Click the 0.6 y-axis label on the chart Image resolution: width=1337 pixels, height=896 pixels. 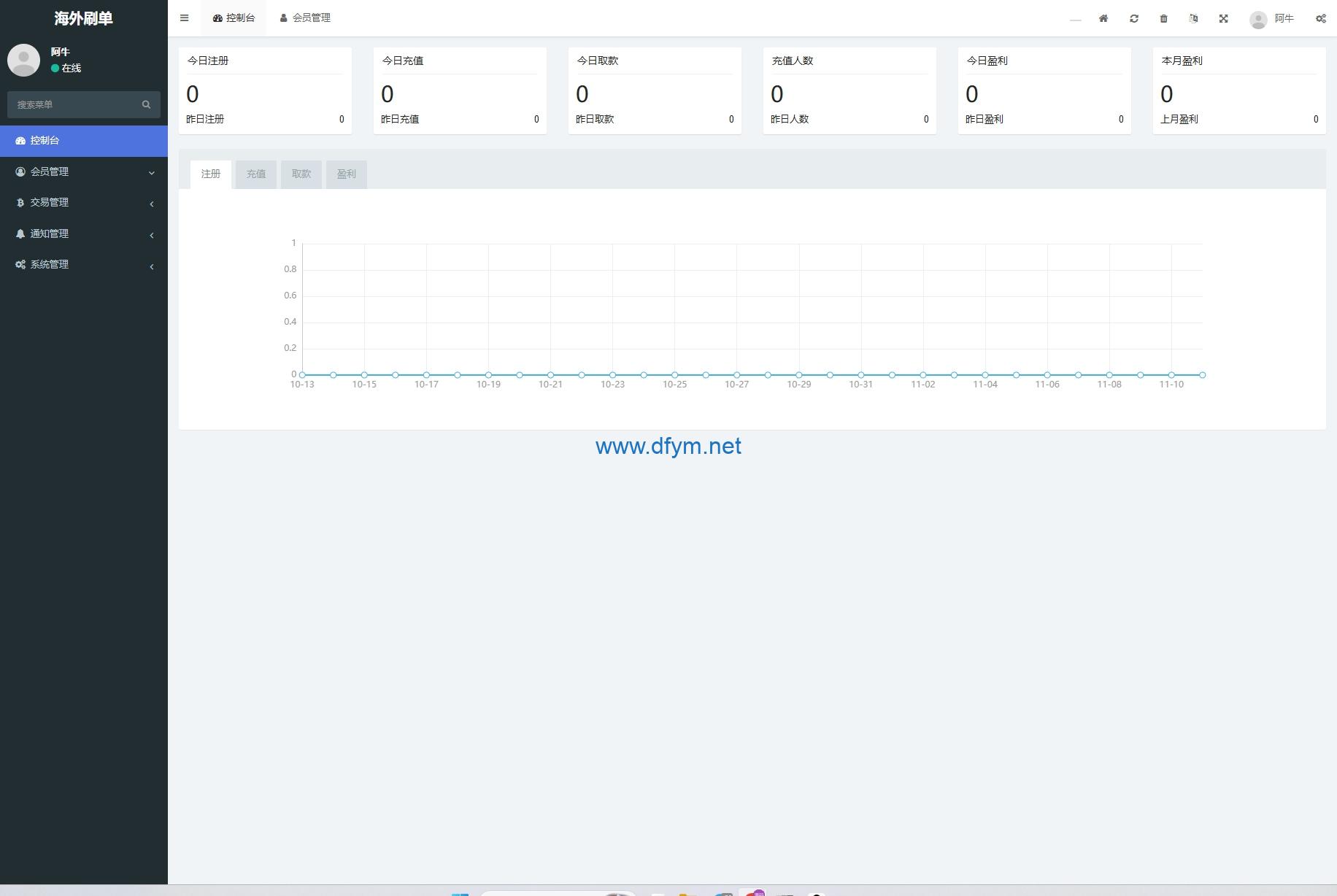click(x=290, y=296)
